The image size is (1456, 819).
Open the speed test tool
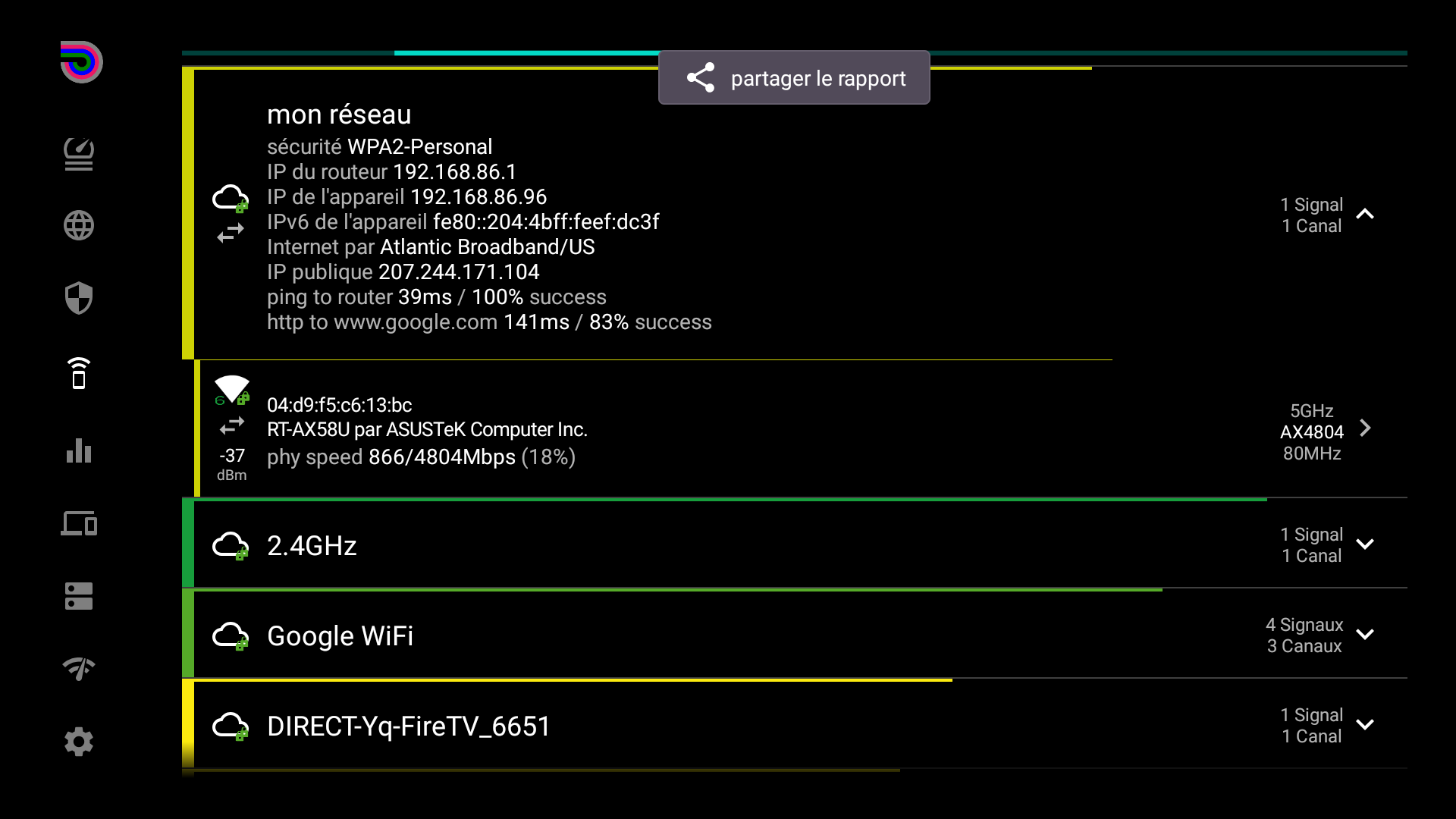coord(79,153)
